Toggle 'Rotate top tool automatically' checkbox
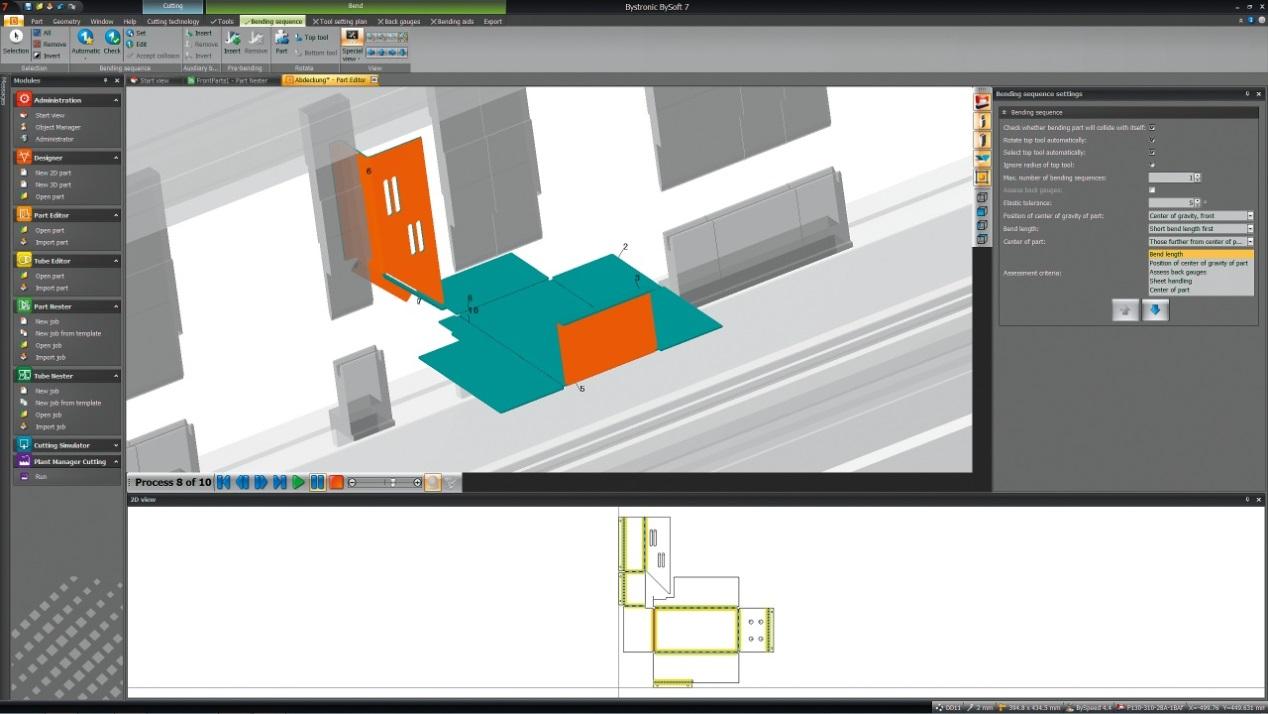The height and width of the screenshot is (714, 1268). coord(1152,140)
